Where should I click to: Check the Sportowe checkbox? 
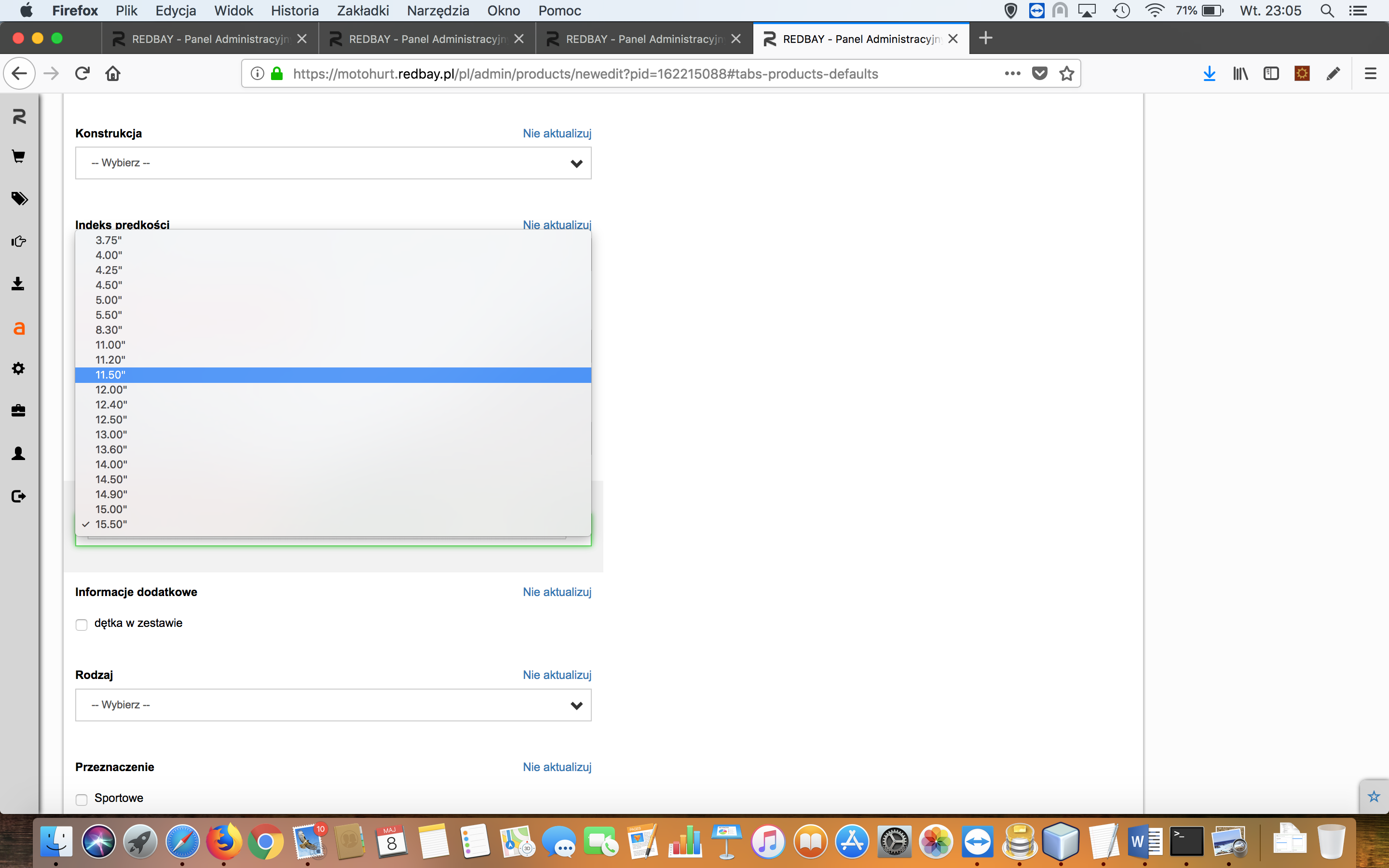click(x=82, y=799)
